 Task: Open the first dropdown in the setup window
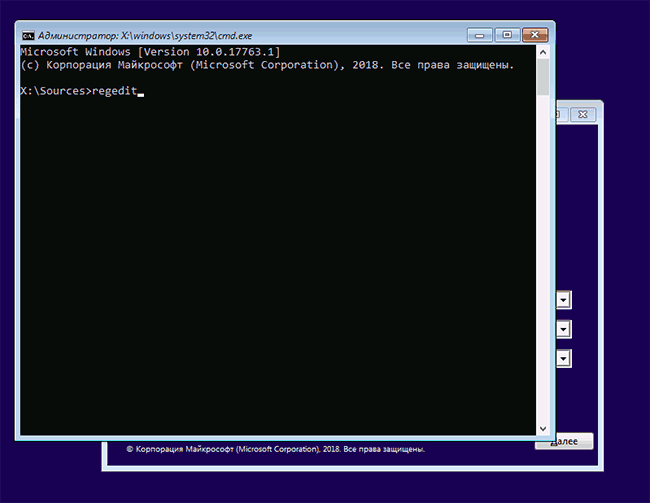tap(563, 300)
